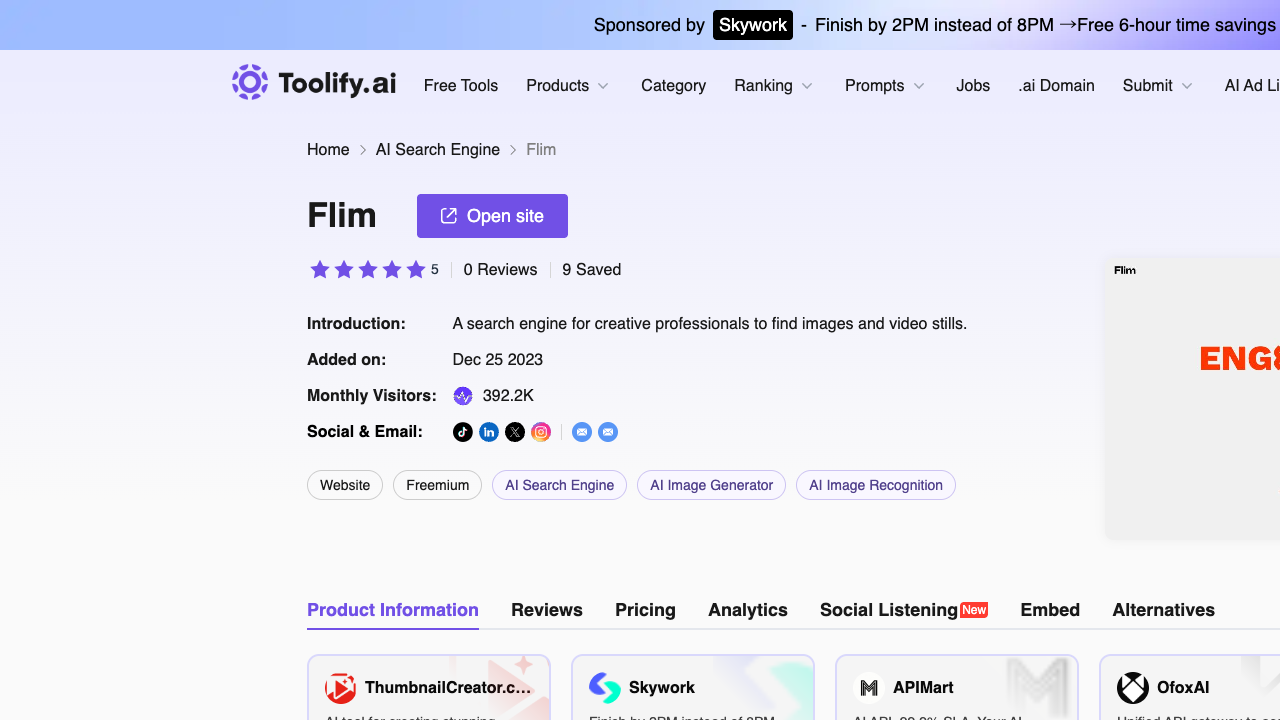Switch to the Pricing tab
The image size is (1280, 720).
pos(645,610)
